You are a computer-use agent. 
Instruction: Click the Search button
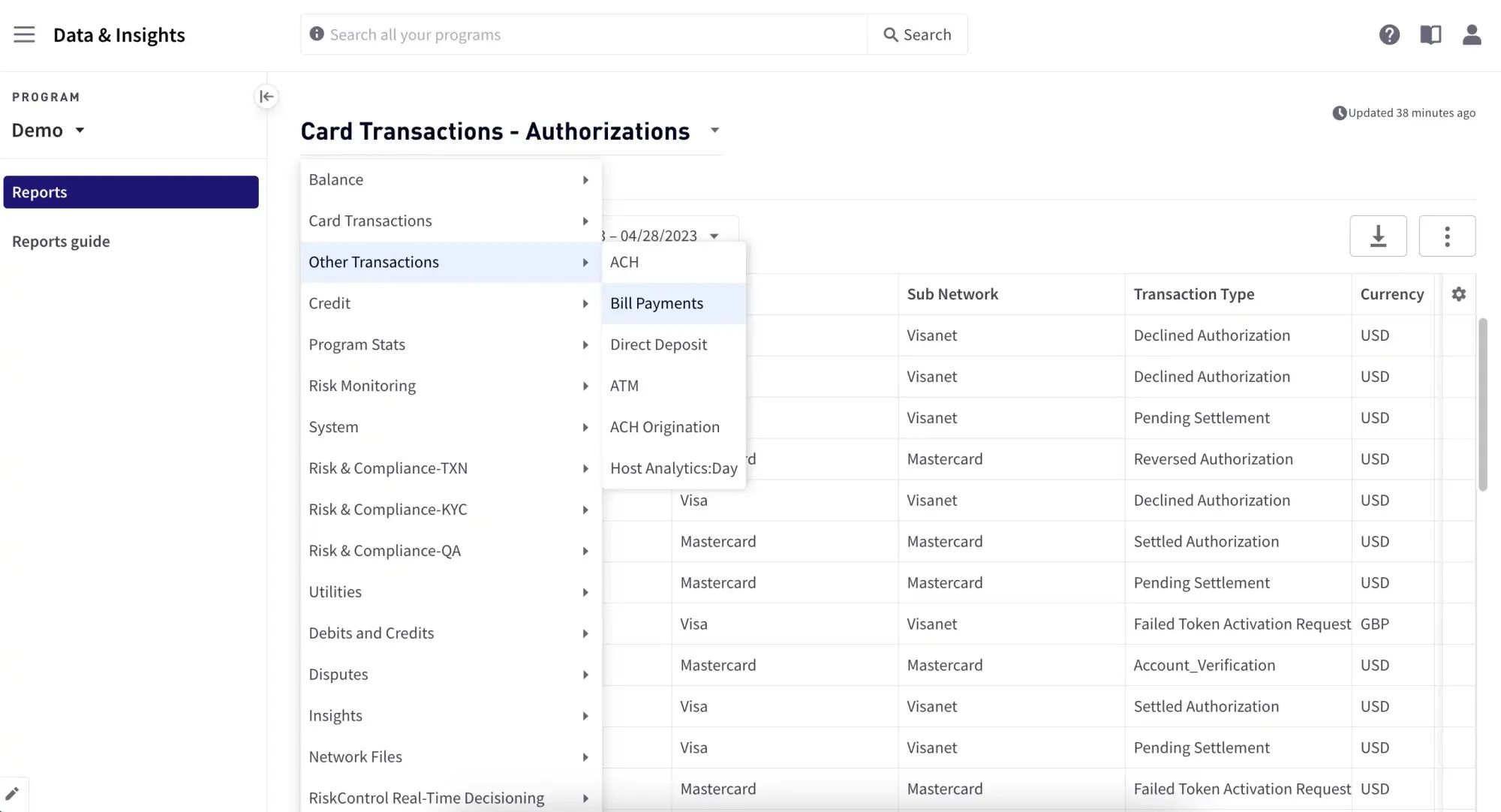click(917, 35)
